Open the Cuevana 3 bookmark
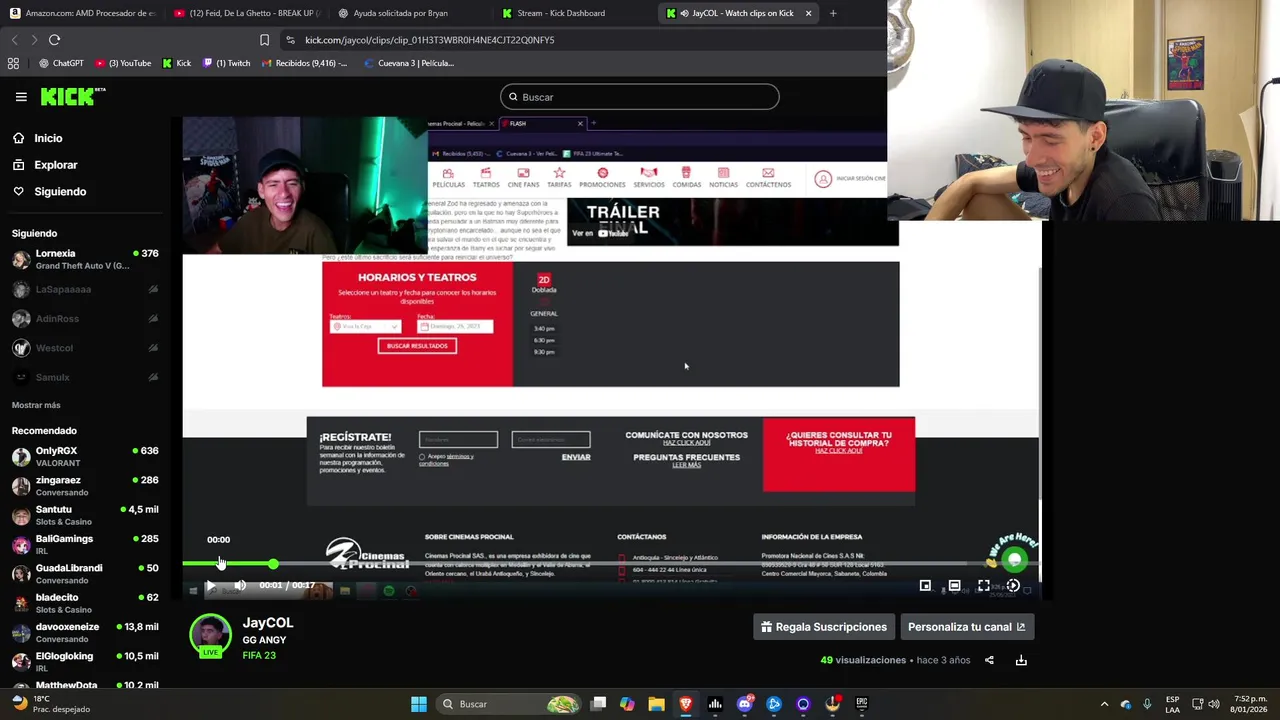Image resolution: width=1280 pixels, height=720 pixels. tap(409, 63)
